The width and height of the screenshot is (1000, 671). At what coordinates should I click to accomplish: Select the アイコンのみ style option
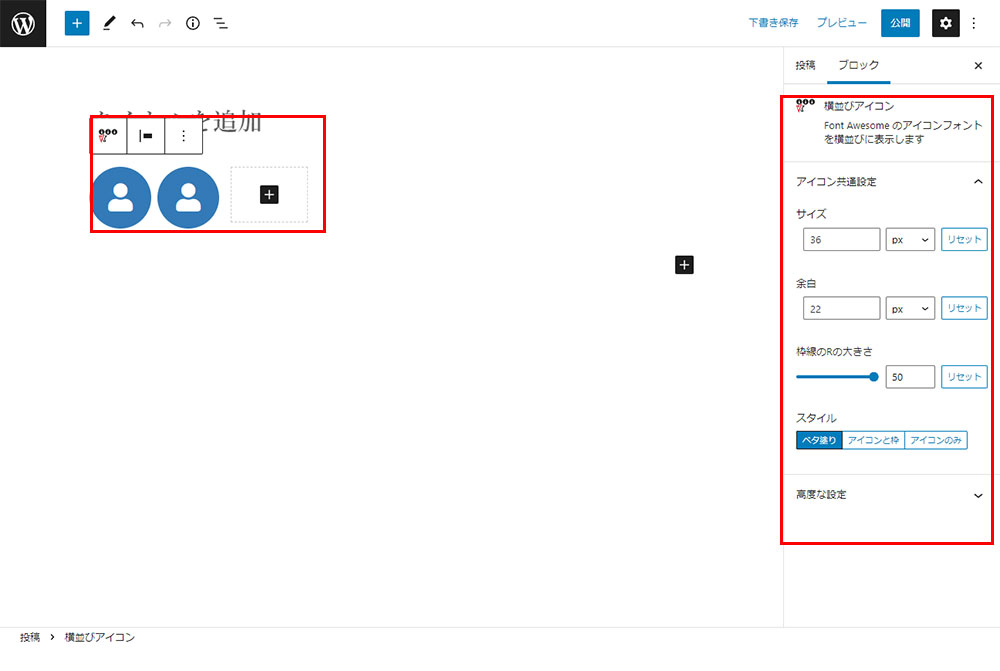tap(936, 440)
